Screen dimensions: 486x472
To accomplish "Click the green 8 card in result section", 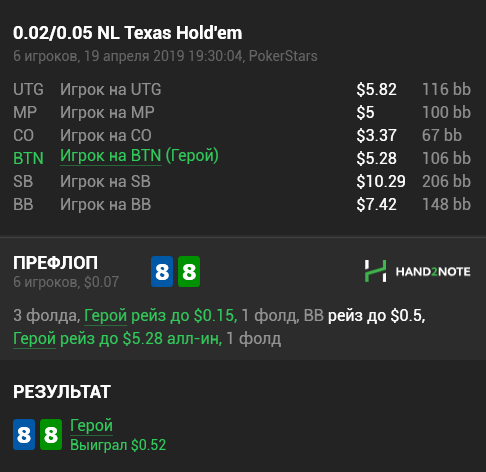I will (51, 435).
